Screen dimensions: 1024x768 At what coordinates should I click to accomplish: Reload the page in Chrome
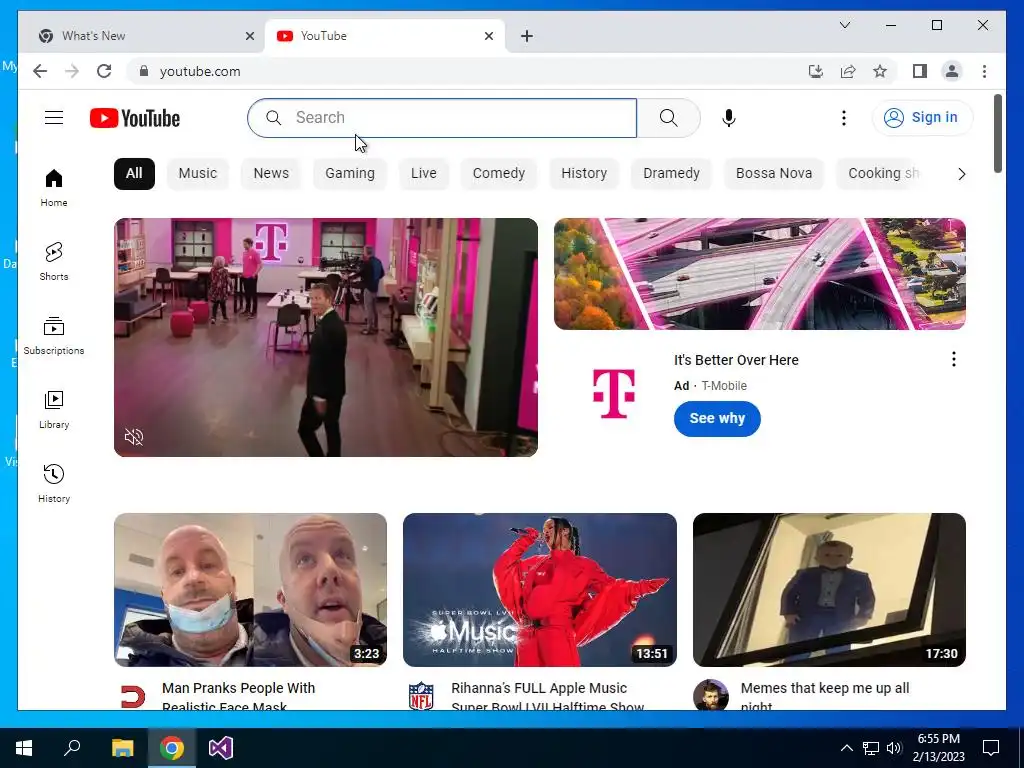[104, 71]
